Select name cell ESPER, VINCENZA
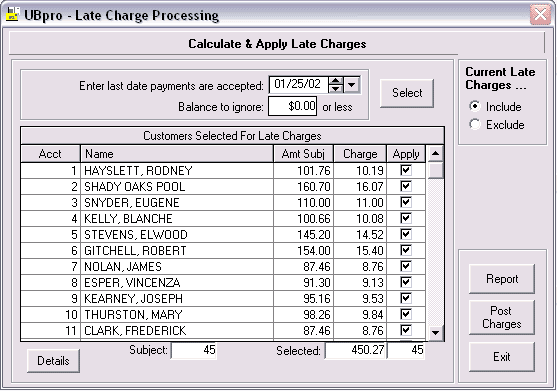 coord(177,282)
